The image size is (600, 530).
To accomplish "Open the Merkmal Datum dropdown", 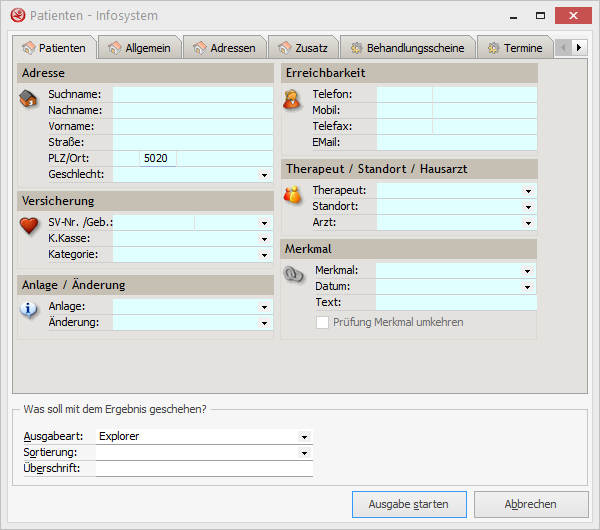I will [x=528, y=286].
